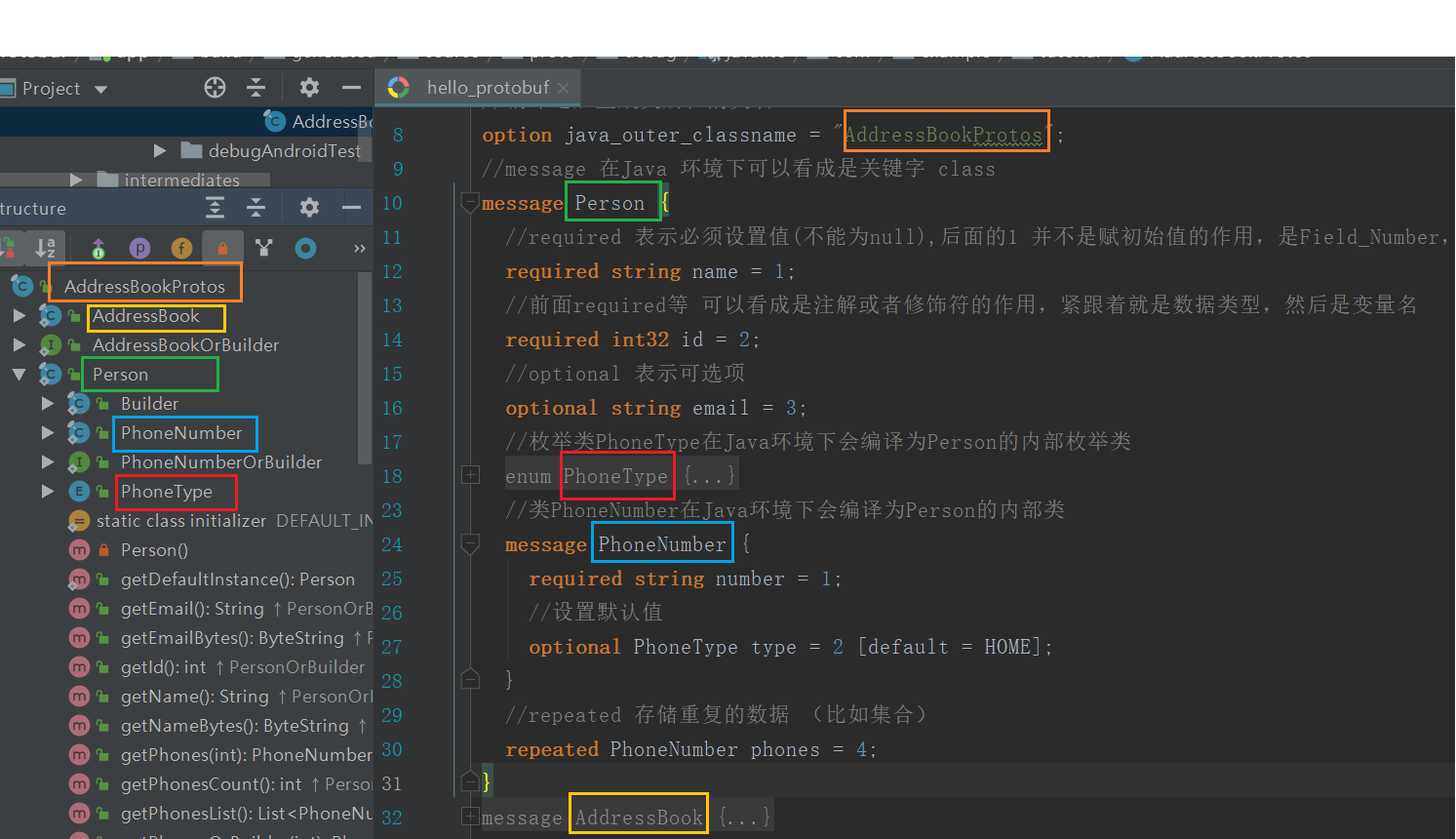Select Person class in Structure
The height and width of the screenshot is (839, 1456).
(120, 374)
